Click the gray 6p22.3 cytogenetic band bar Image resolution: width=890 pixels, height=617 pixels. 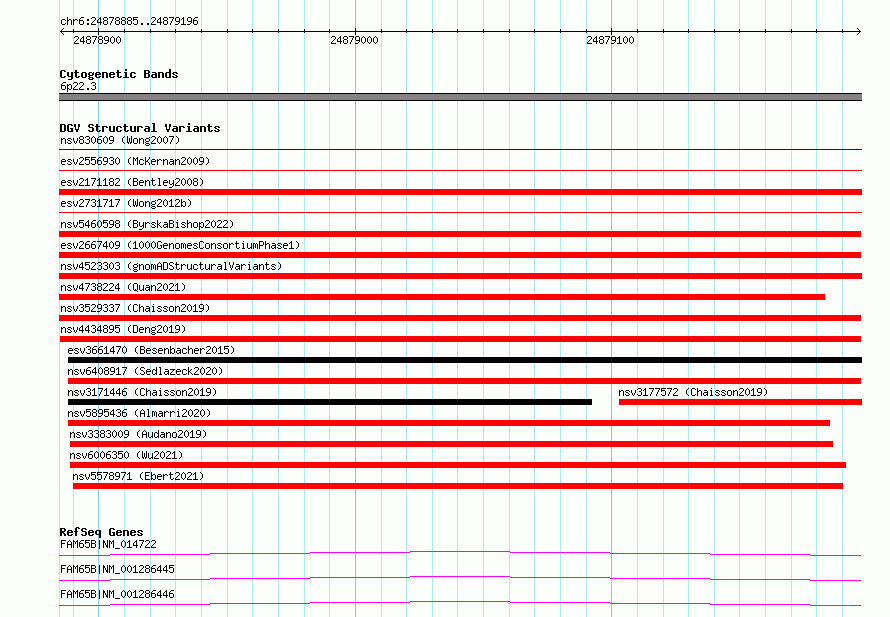coord(460,97)
